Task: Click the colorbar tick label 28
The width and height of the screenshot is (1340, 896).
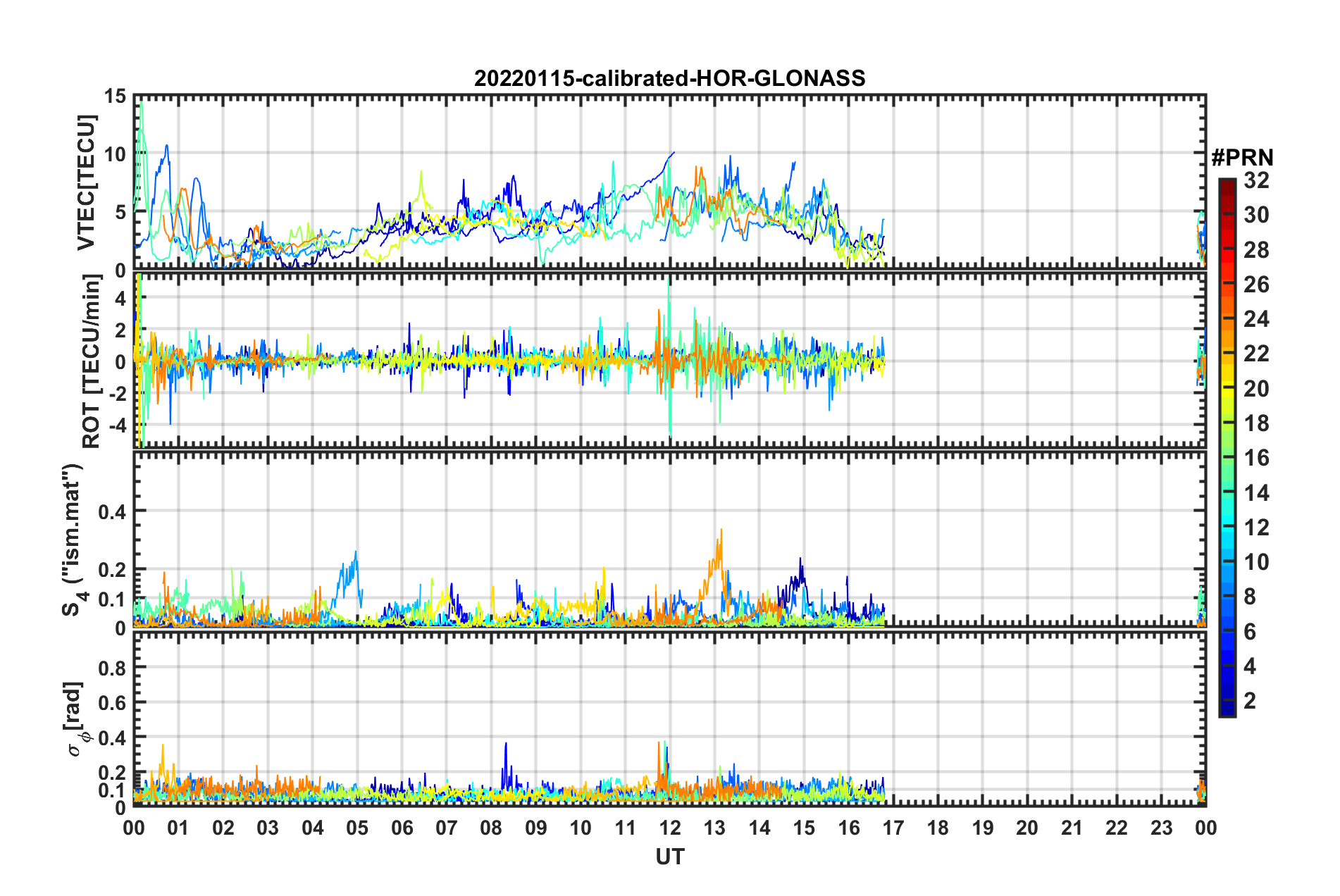Action: 1256,250
